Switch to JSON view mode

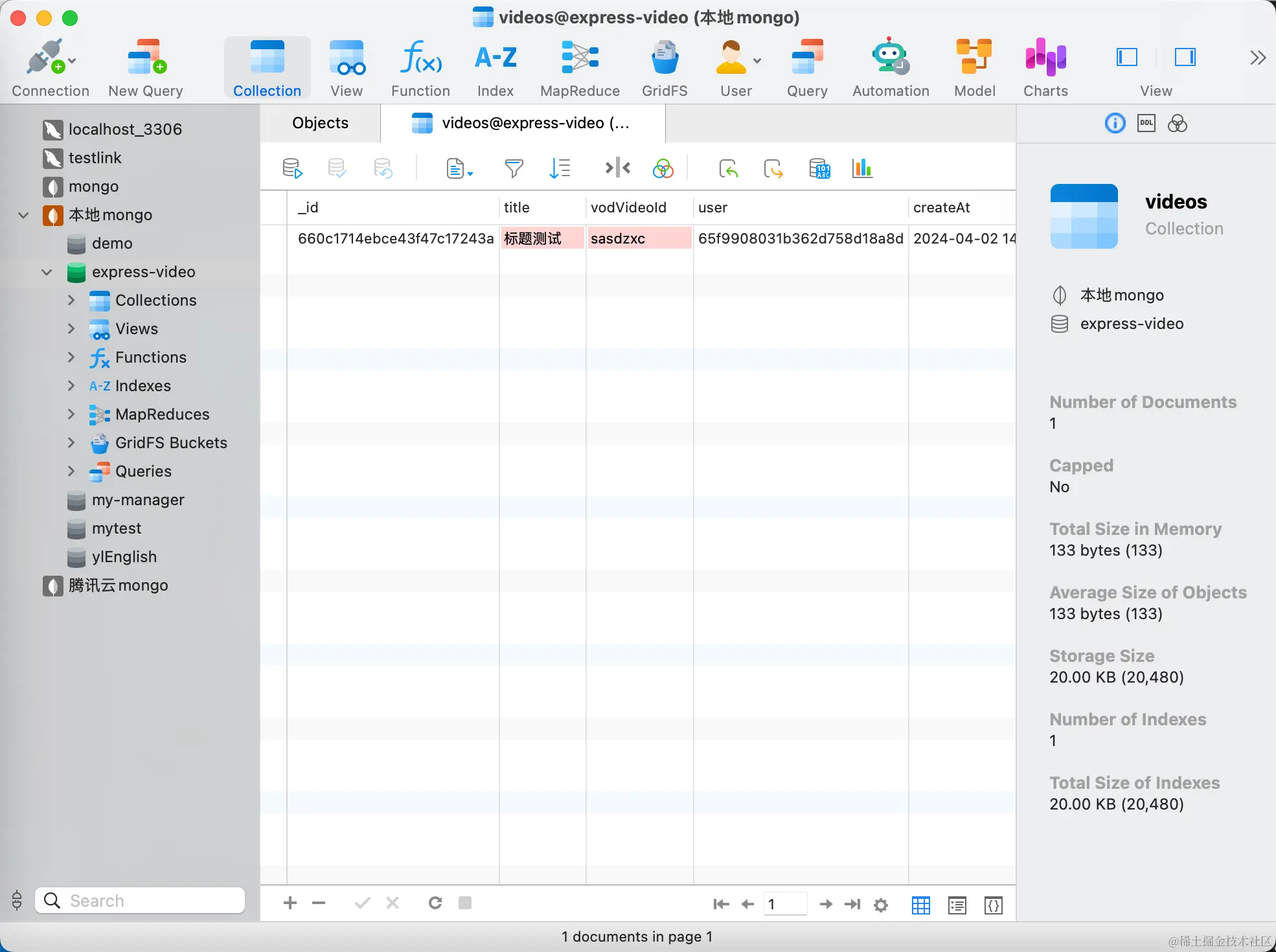(x=993, y=905)
